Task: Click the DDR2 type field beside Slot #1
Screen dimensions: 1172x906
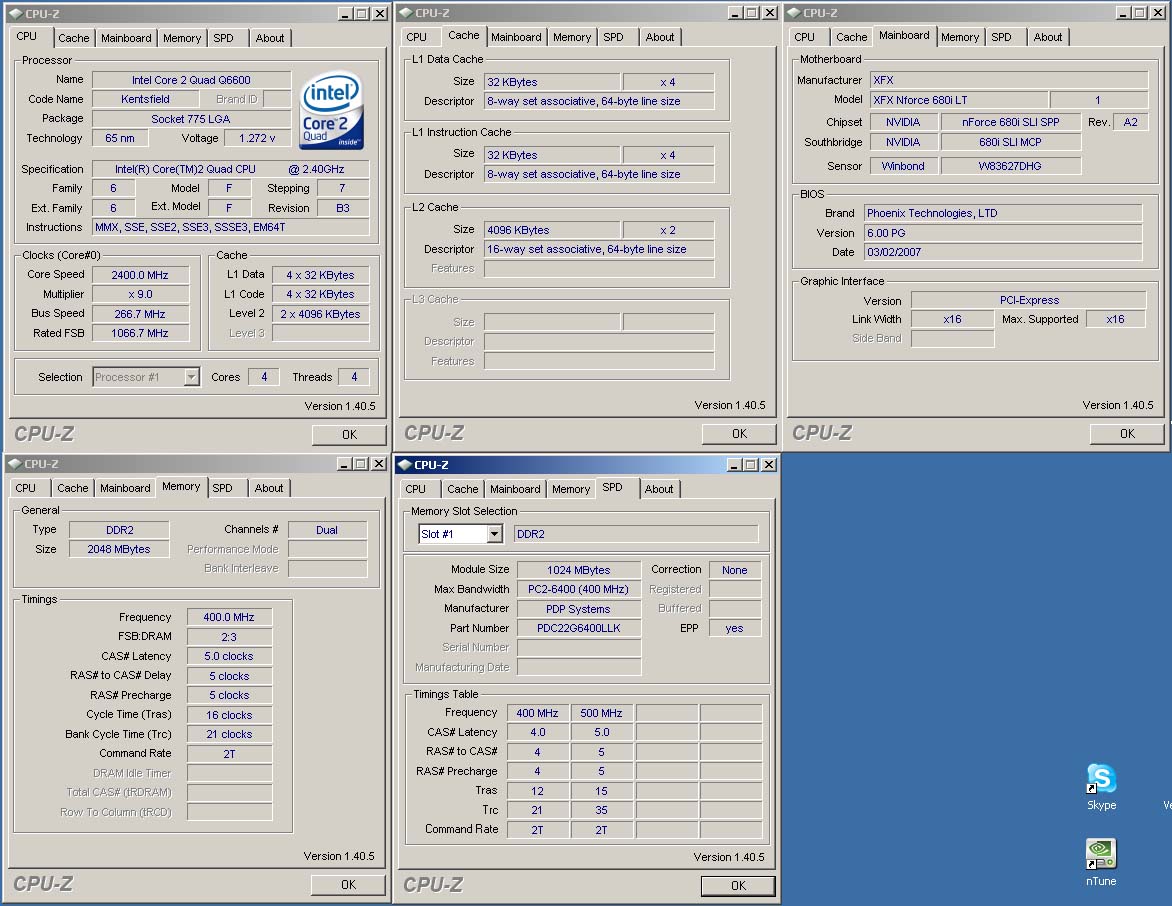Action: (636, 534)
